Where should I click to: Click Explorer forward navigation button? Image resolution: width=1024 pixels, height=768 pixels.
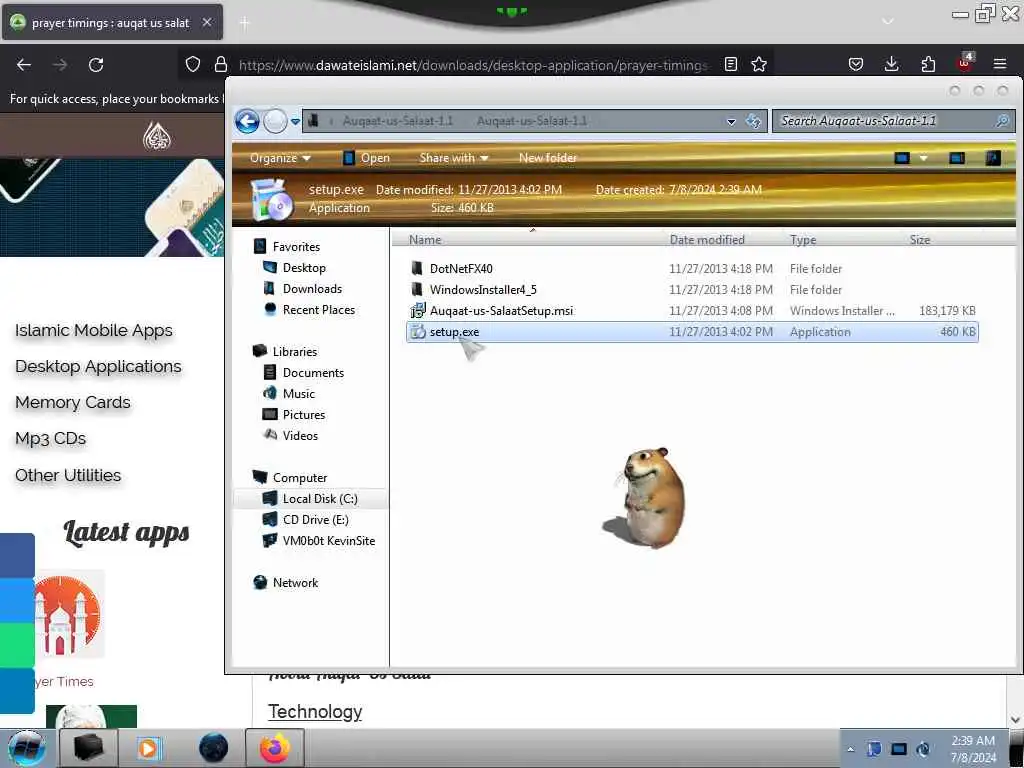tap(275, 121)
